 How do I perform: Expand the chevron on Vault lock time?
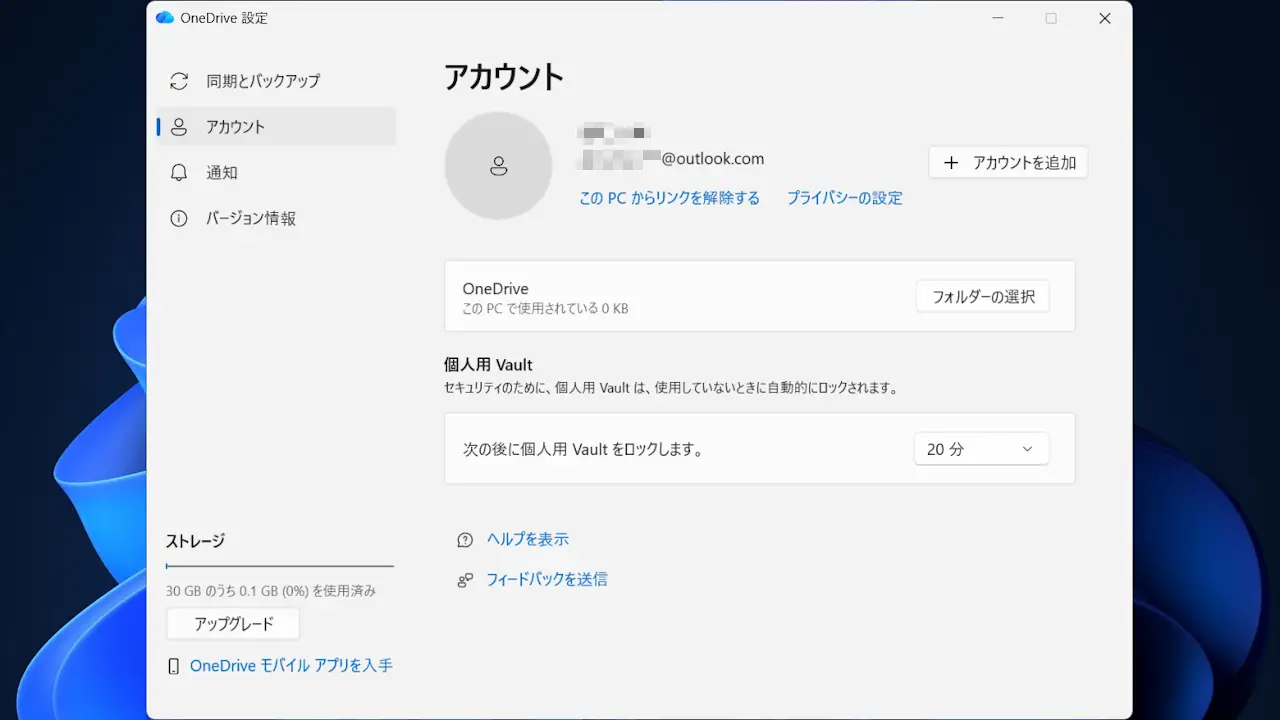click(x=1027, y=449)
